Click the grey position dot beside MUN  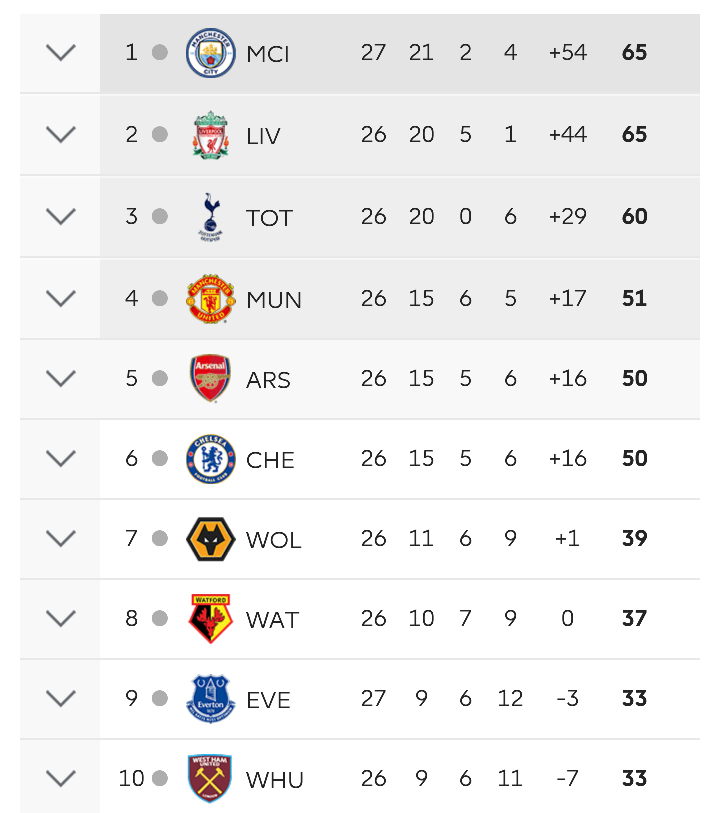pos(160,298)
